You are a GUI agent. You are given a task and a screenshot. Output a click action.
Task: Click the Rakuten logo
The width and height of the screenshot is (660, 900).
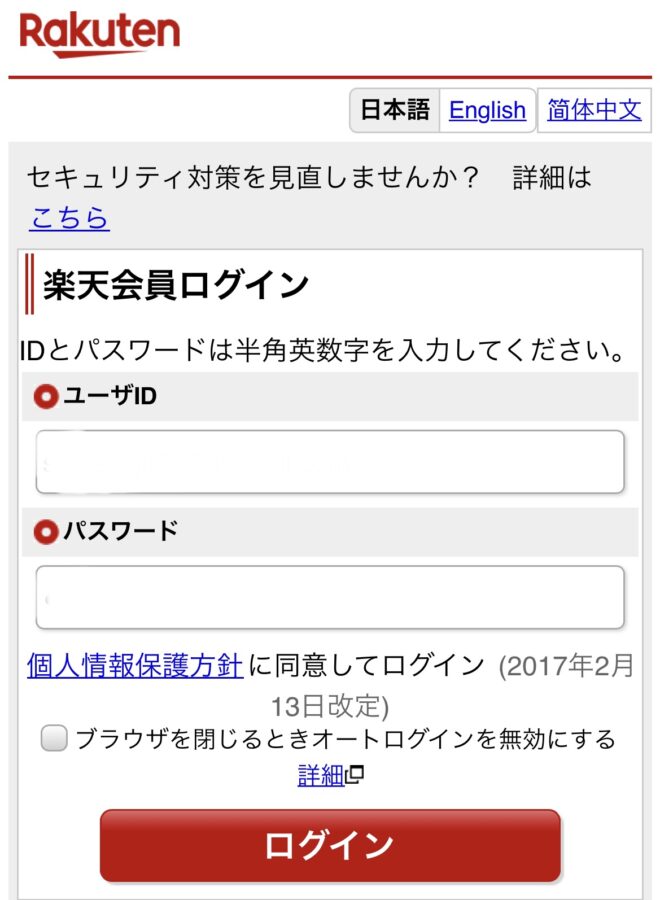[99, 34]
